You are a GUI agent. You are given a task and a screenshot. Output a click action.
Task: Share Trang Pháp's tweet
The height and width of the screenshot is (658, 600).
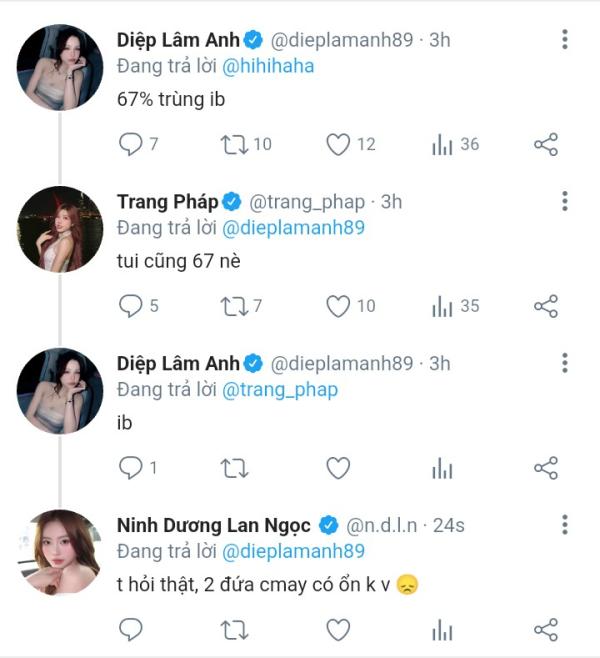click(x=546, y=306)
